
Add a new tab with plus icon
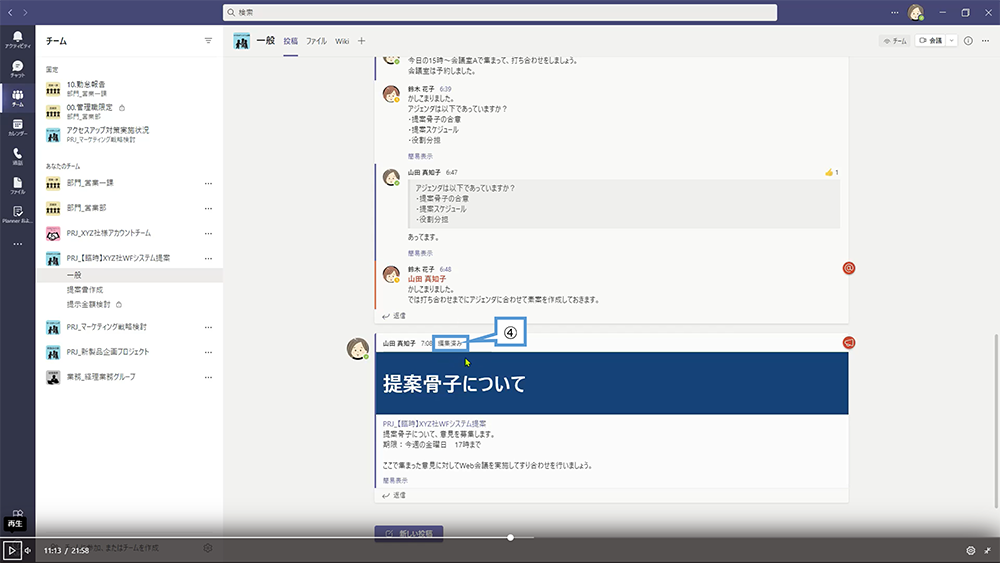pos(362,41)
